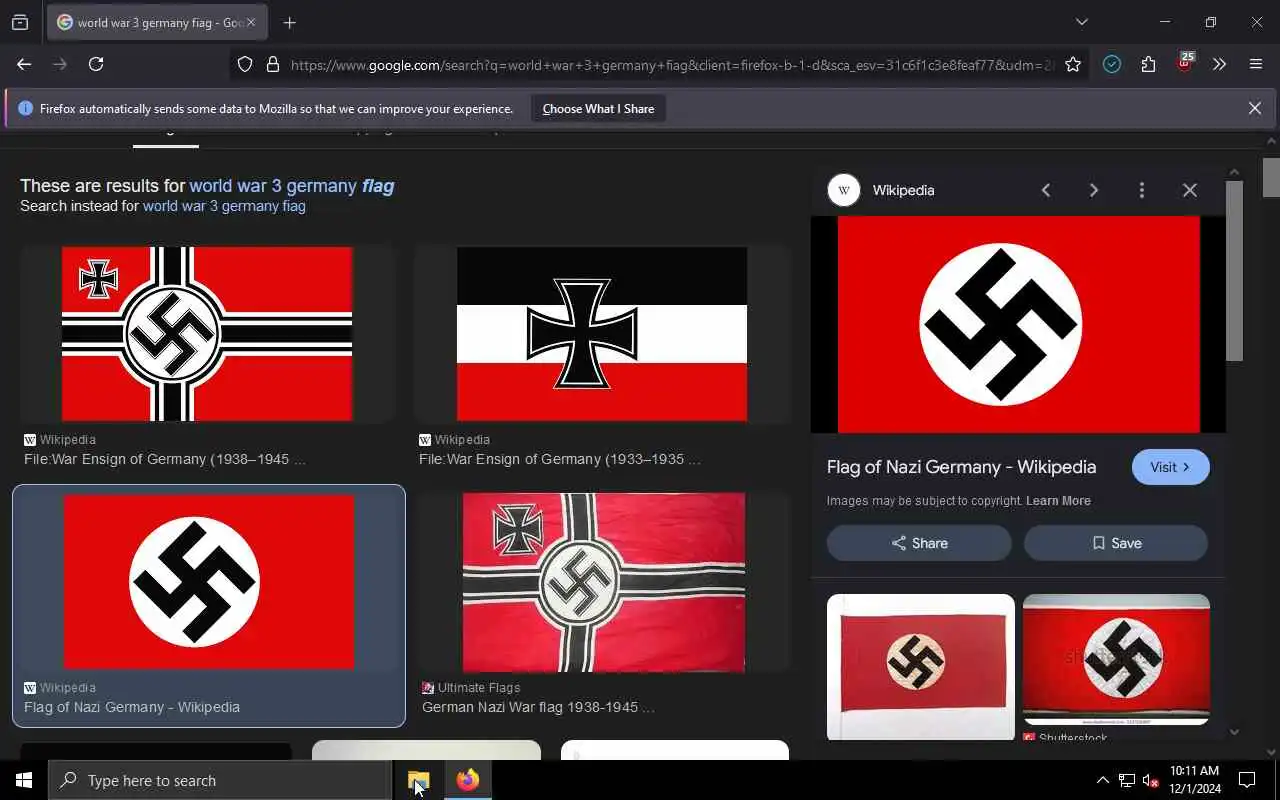
Task: Open the tracking protection shield icon
Action: pyautogui.click(x=245, y=65)
